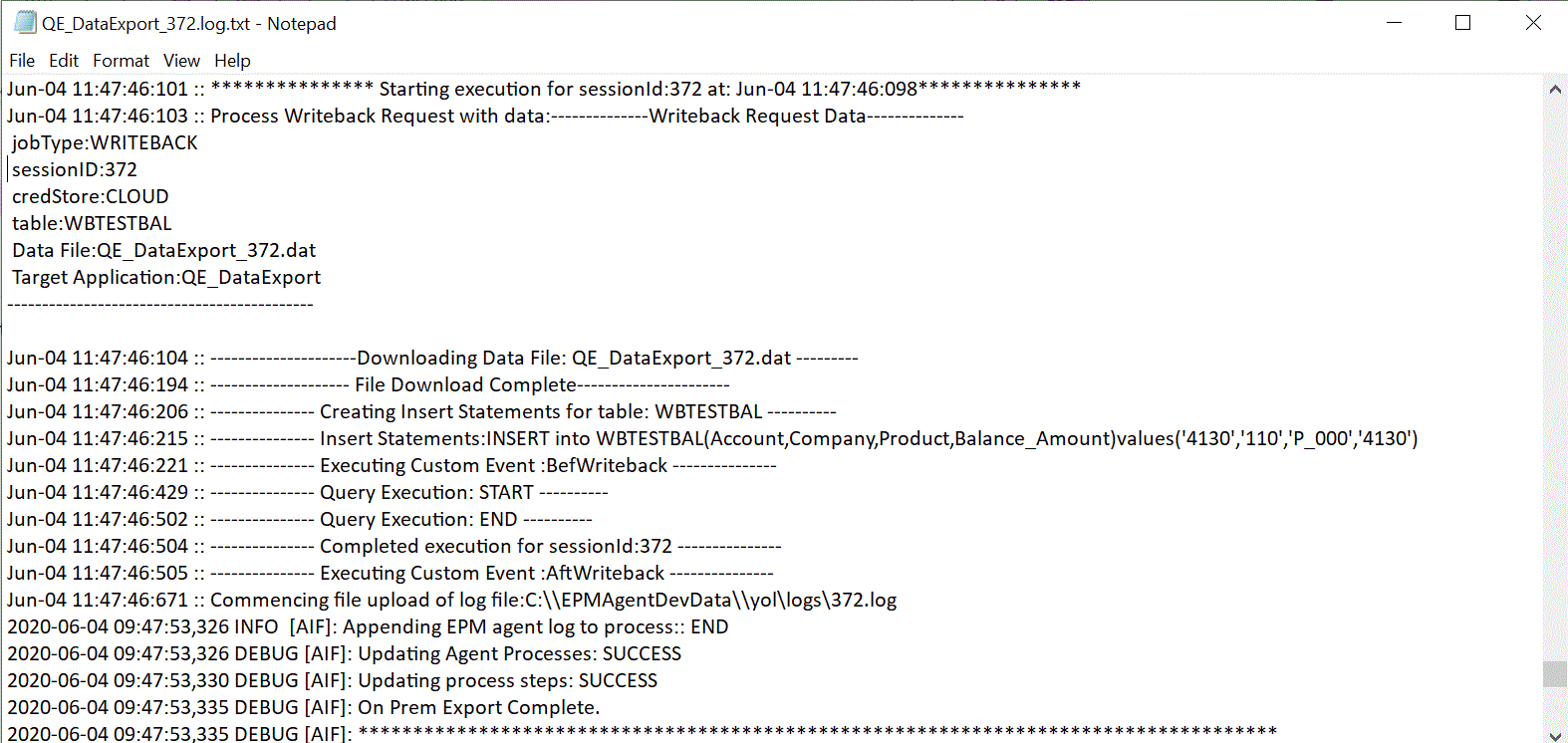
Task: Click the vertical scrollbar up arrow
Action: (1555, 89)
